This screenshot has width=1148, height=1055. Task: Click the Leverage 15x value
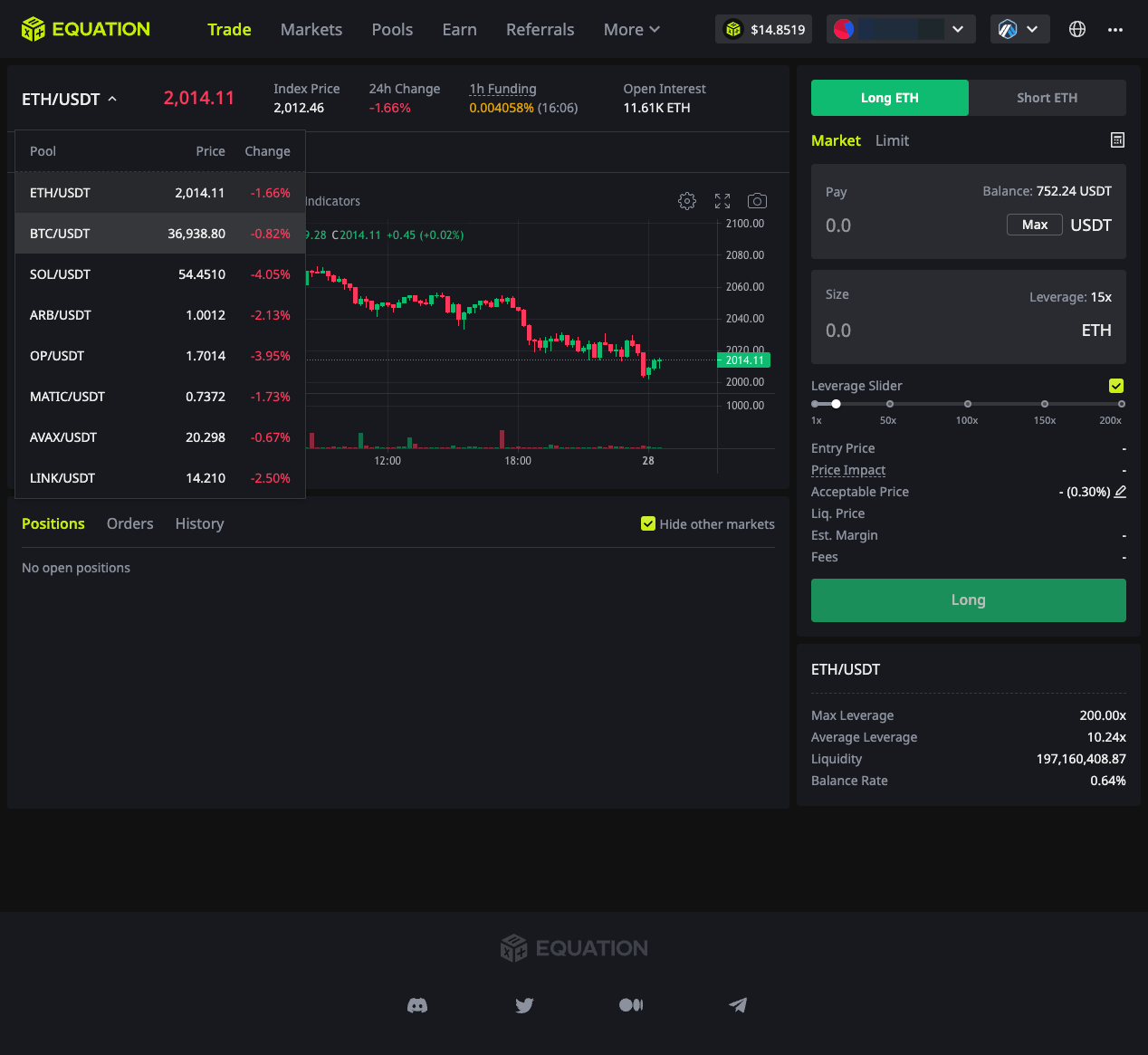1101,297
